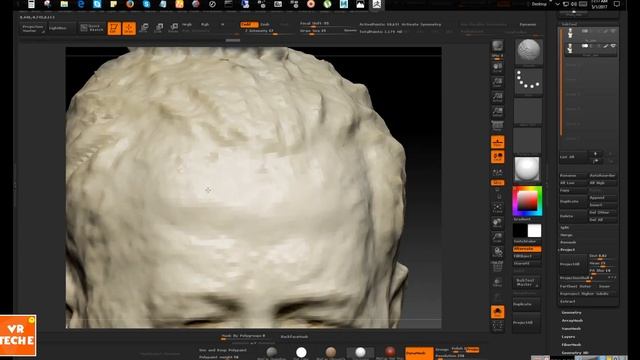Toggle the orange Local symmetry icon
The image size is (640, 360).
[498, 157]
